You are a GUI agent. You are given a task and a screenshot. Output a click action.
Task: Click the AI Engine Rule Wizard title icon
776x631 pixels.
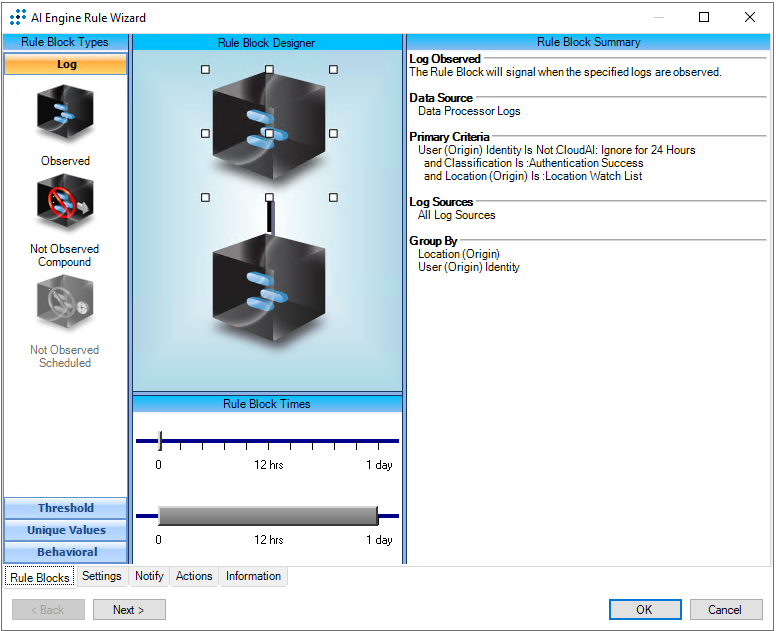point(17,17)
